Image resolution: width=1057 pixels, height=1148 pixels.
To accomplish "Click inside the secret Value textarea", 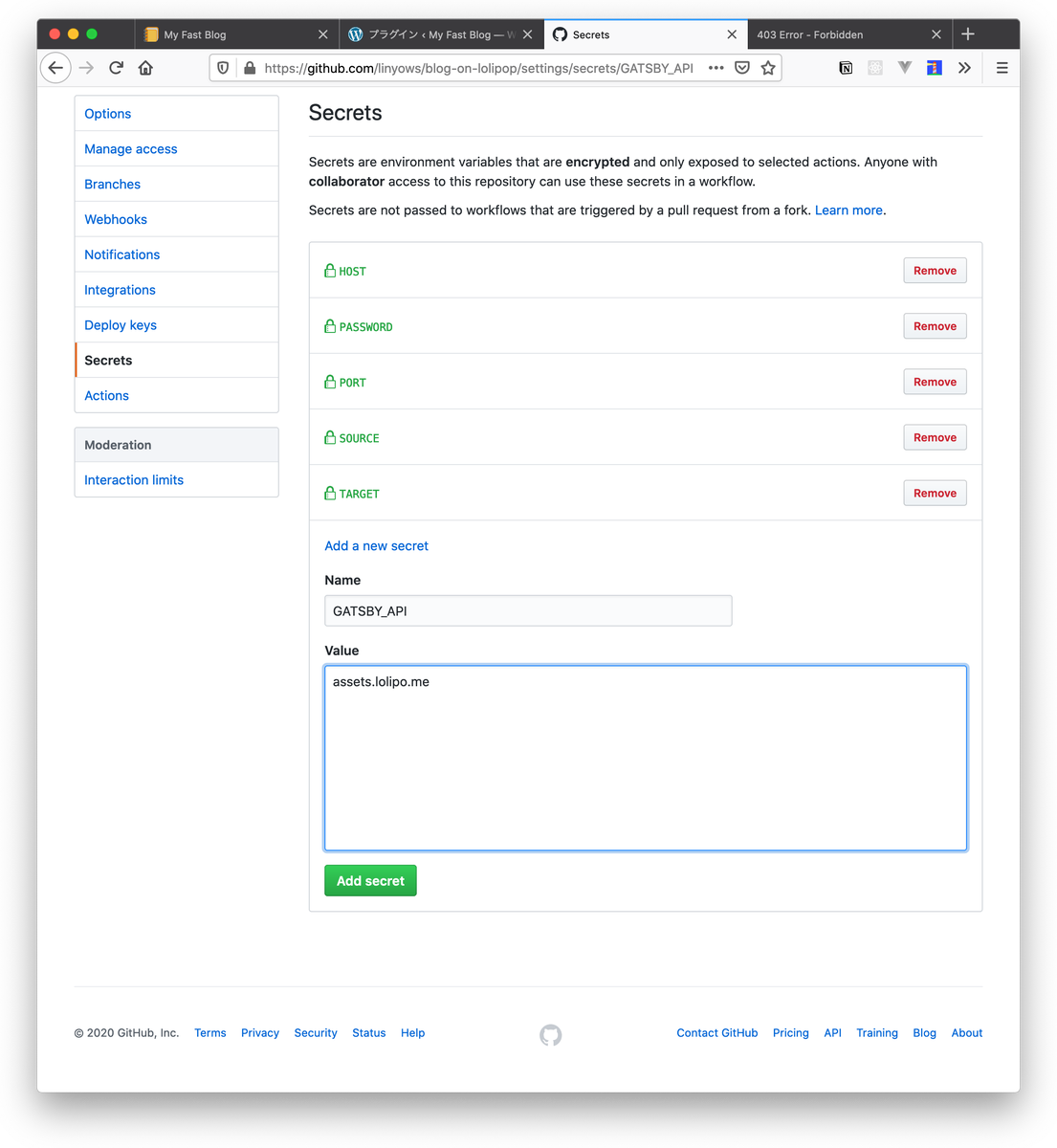I will 646,758.
